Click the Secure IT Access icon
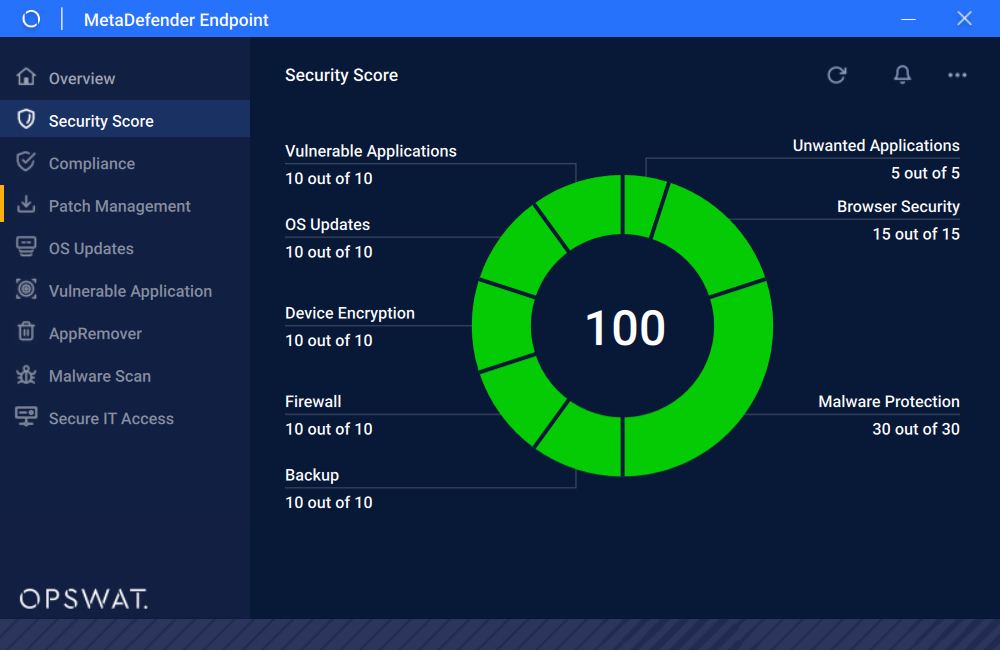 pyautogui.click(x=26, y=417)
